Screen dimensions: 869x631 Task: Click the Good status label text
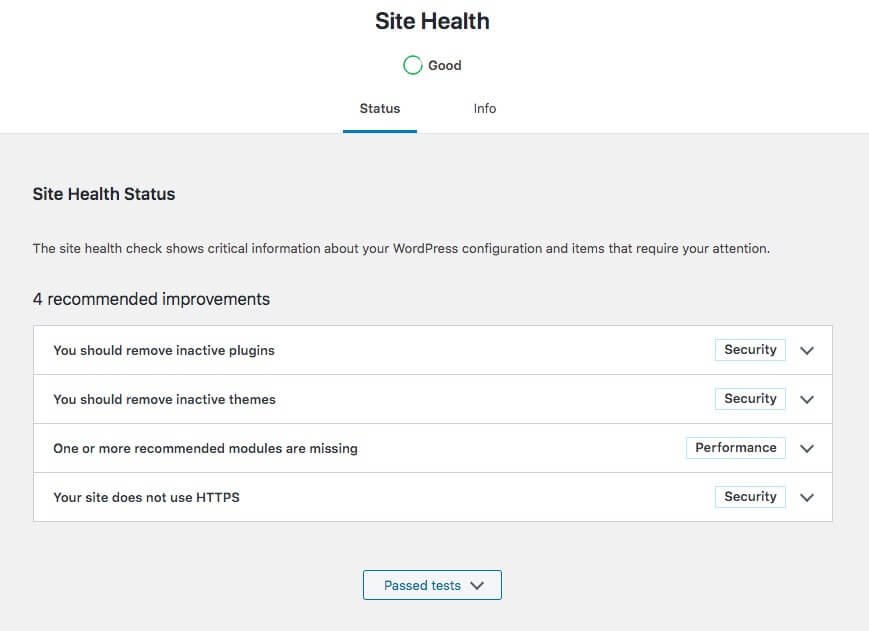[444, 65]
